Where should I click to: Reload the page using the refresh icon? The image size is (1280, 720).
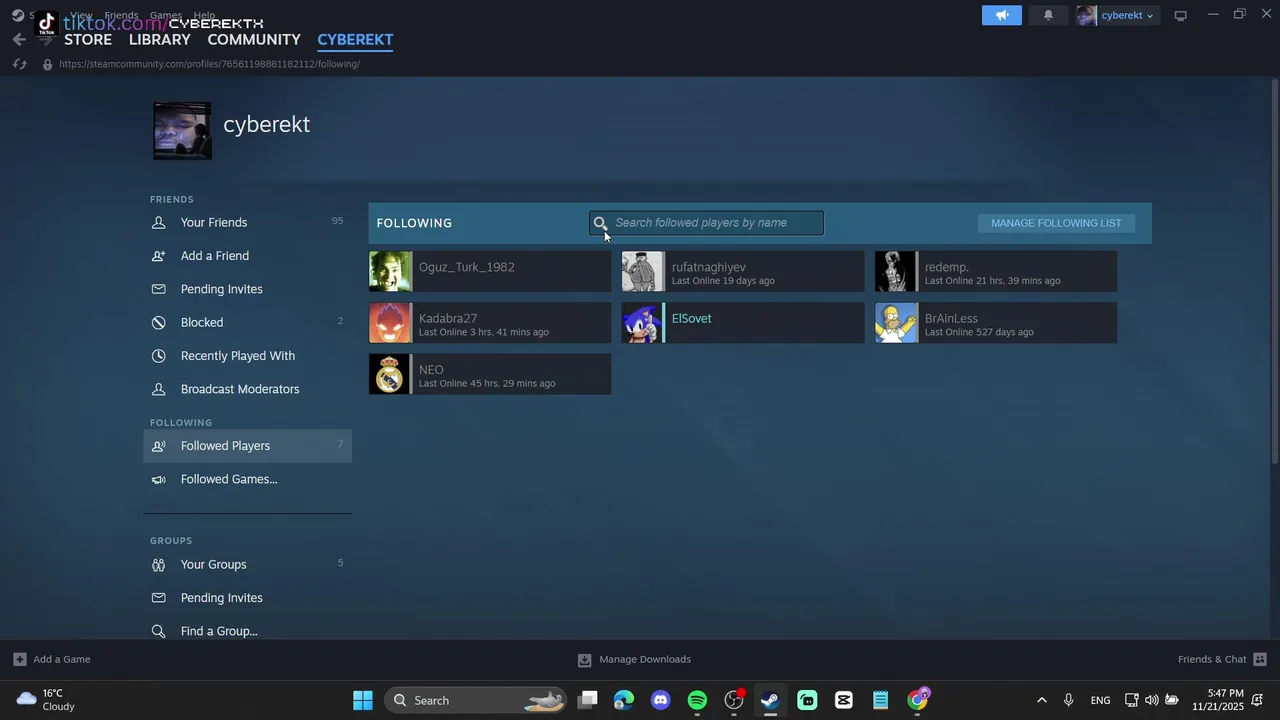coord(19,64)
